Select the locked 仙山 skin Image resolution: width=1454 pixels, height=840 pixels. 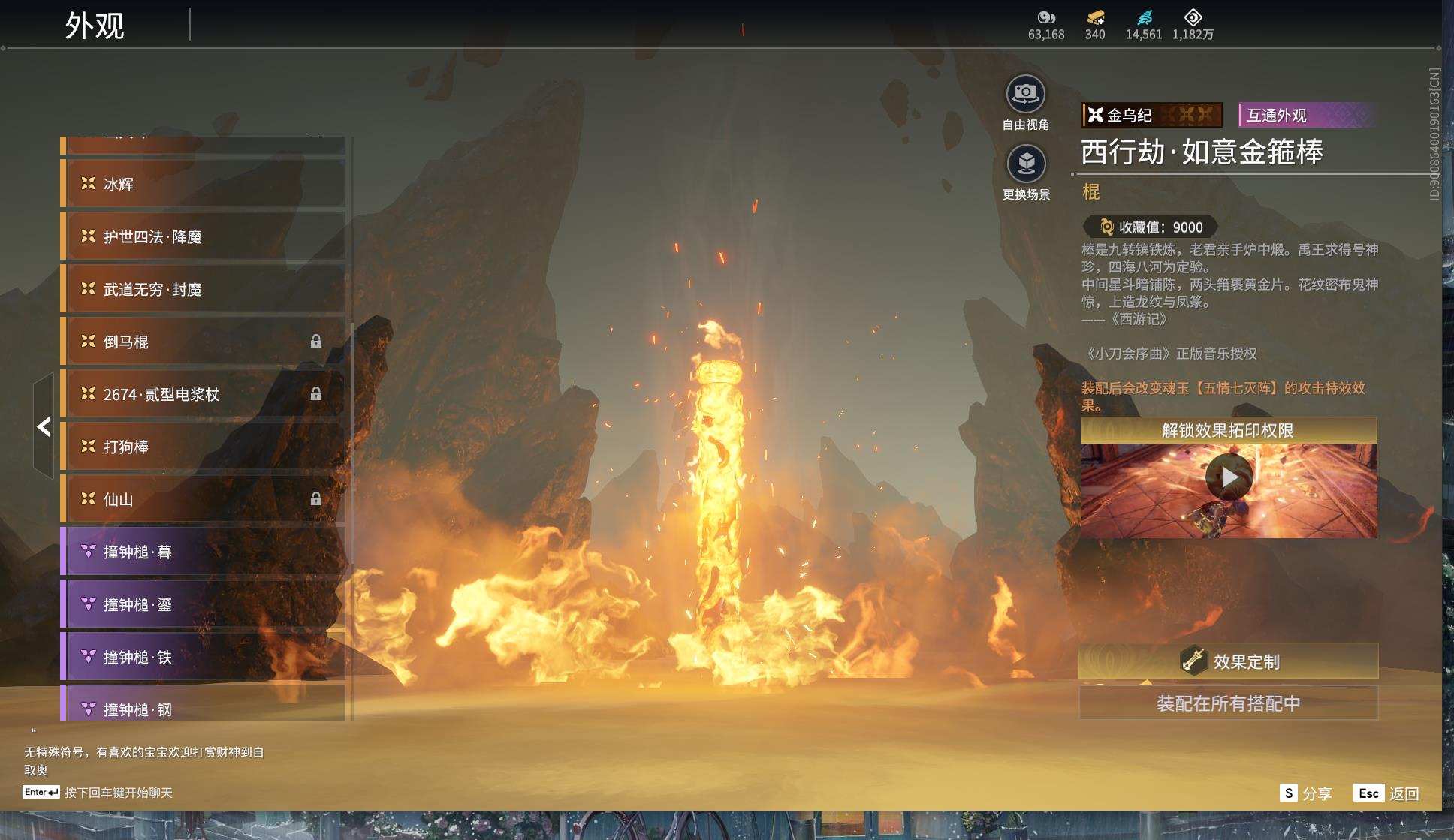coord(203,499)
